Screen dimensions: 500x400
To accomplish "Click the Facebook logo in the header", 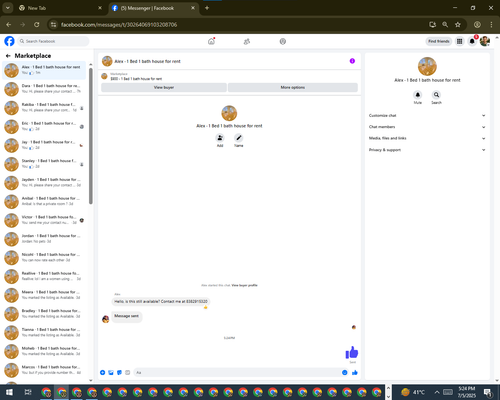I will (9, 41).
